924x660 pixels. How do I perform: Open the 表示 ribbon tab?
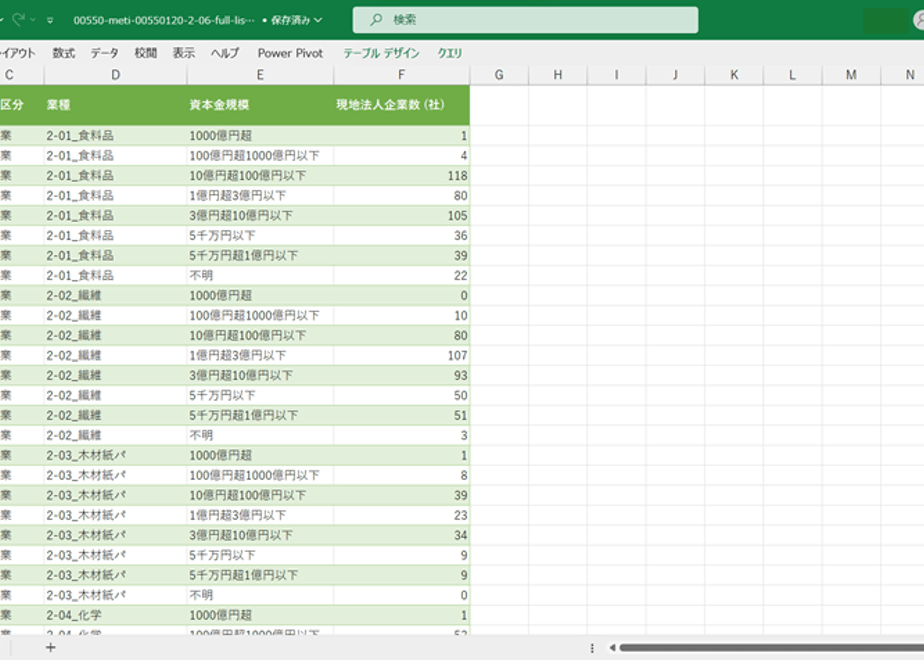[x=184, y=53]
